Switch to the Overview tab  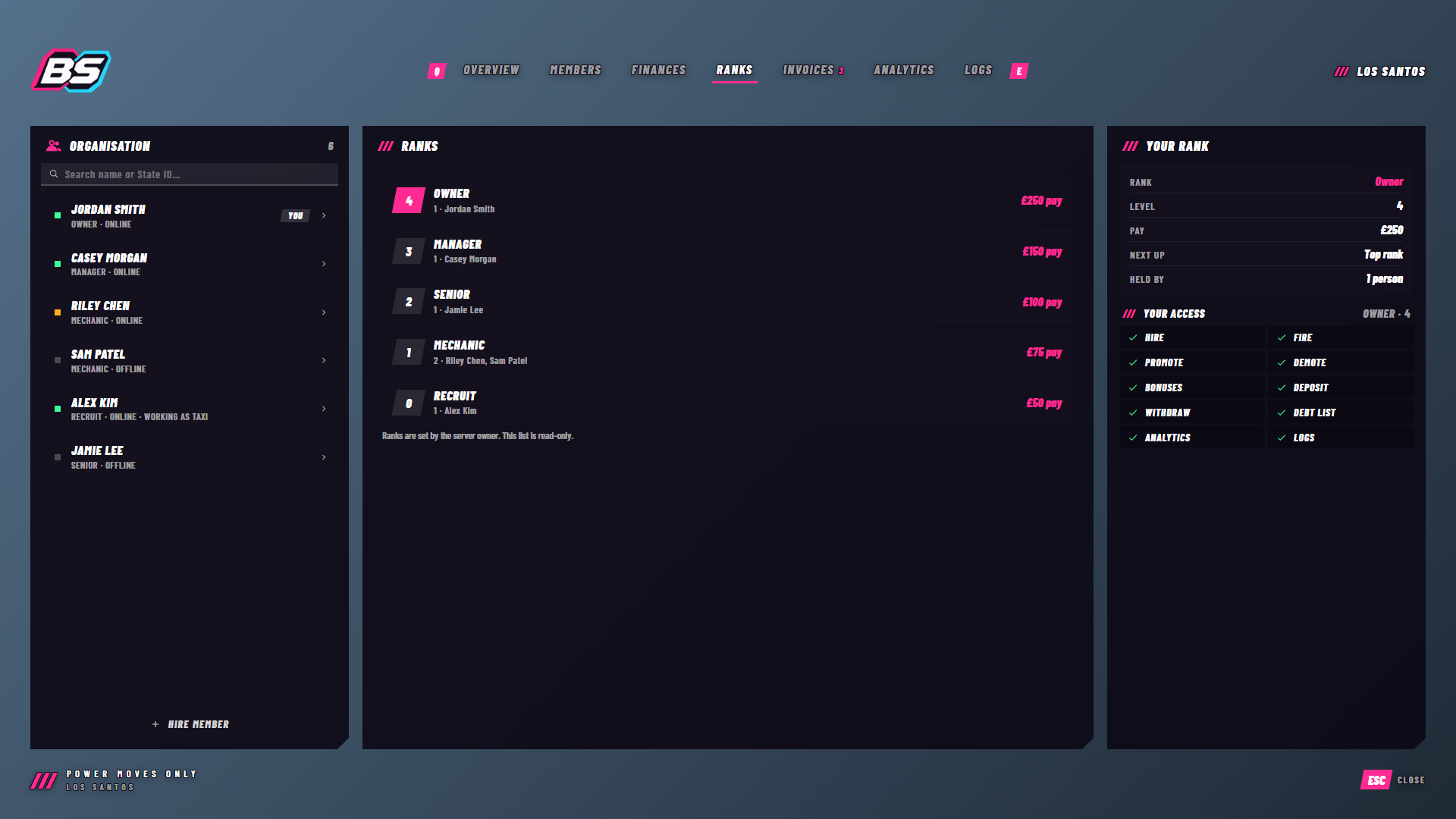tap(491, 70)
